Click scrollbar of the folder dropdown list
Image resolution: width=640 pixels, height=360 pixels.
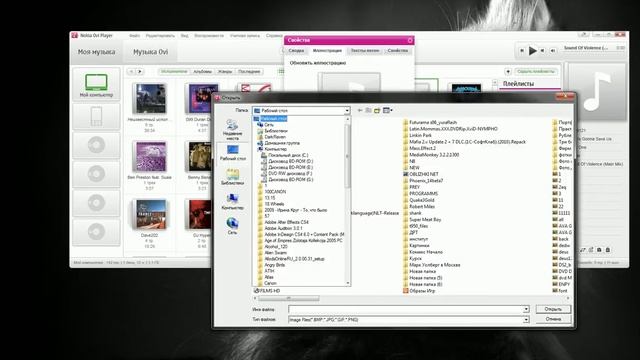point(348,155)
